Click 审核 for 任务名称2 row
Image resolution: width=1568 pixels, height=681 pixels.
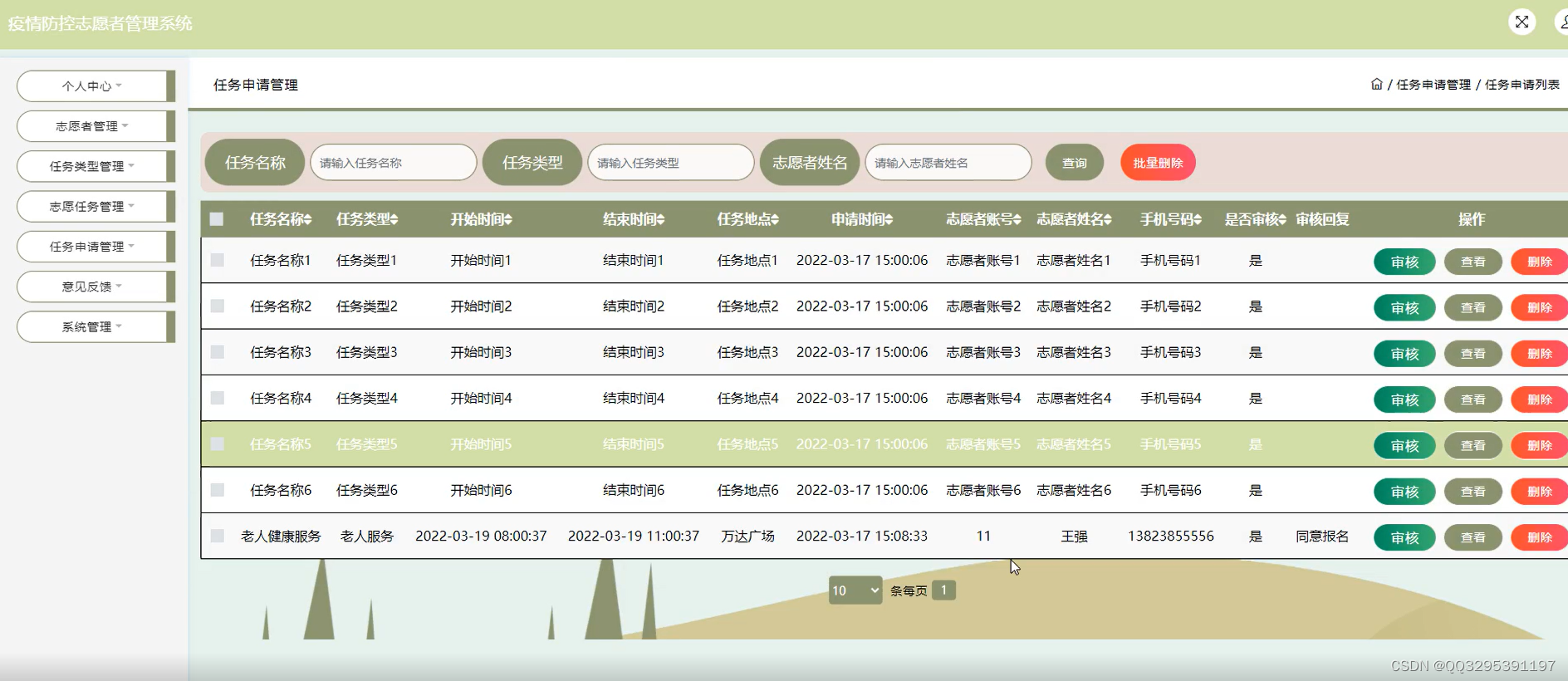(1404, 307)
